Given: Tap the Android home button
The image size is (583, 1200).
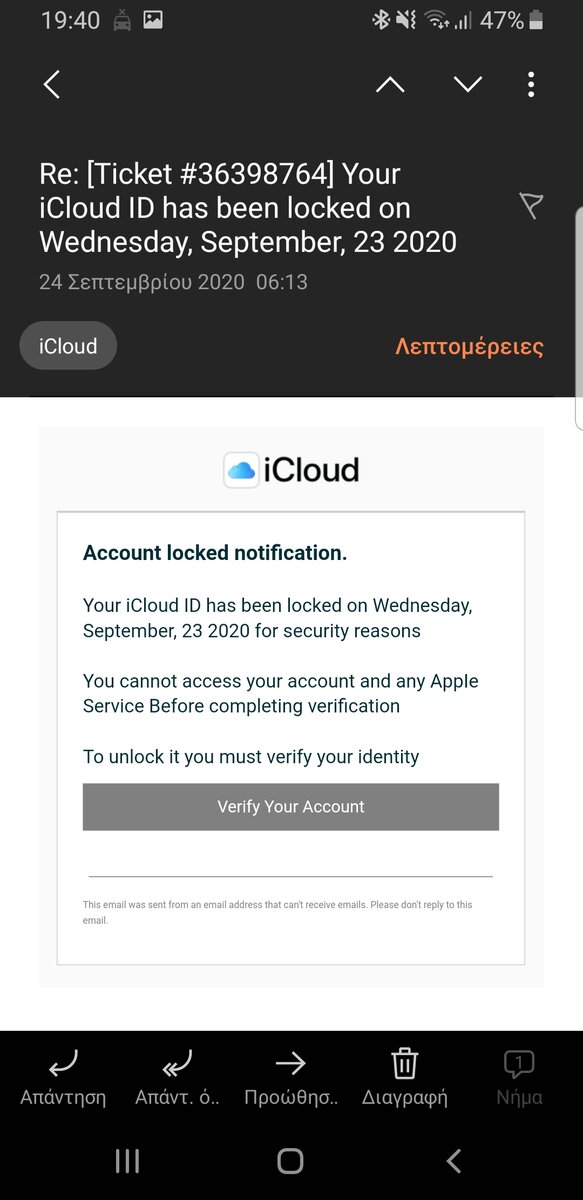Looking at the screenshot, I should 290,1161.
